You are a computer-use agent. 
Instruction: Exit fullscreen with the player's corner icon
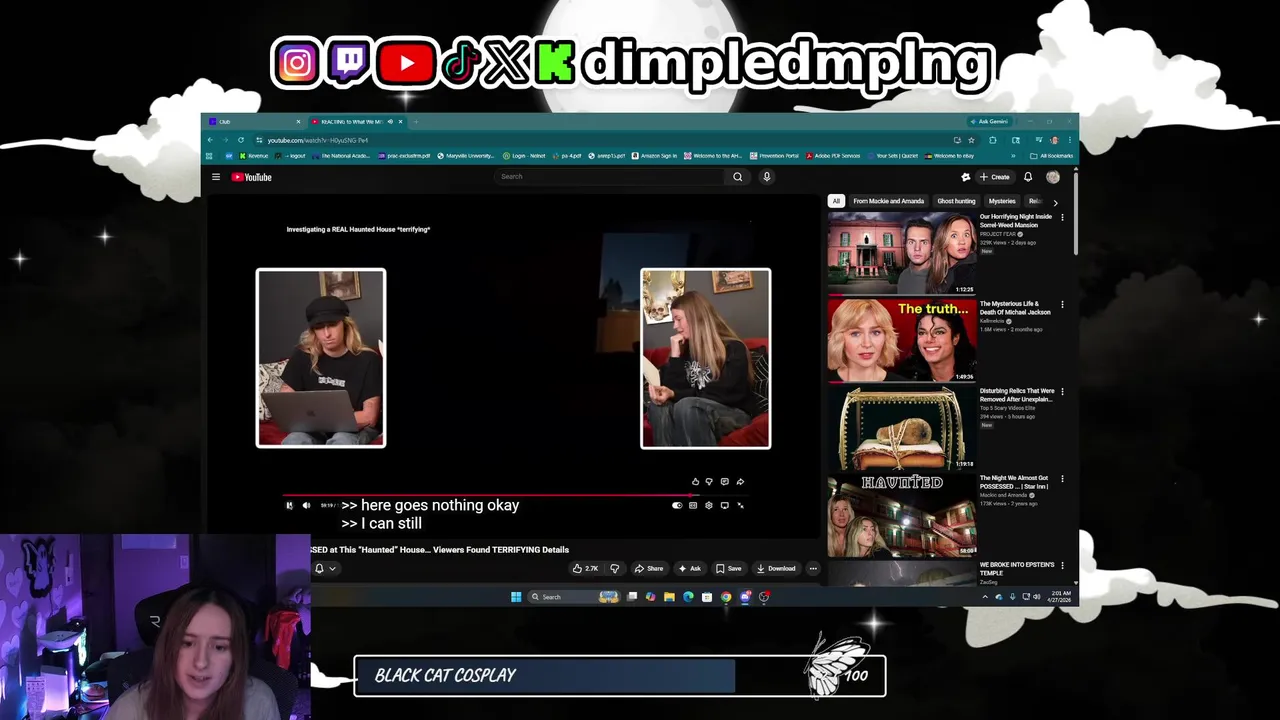click(x=741, y=506)
